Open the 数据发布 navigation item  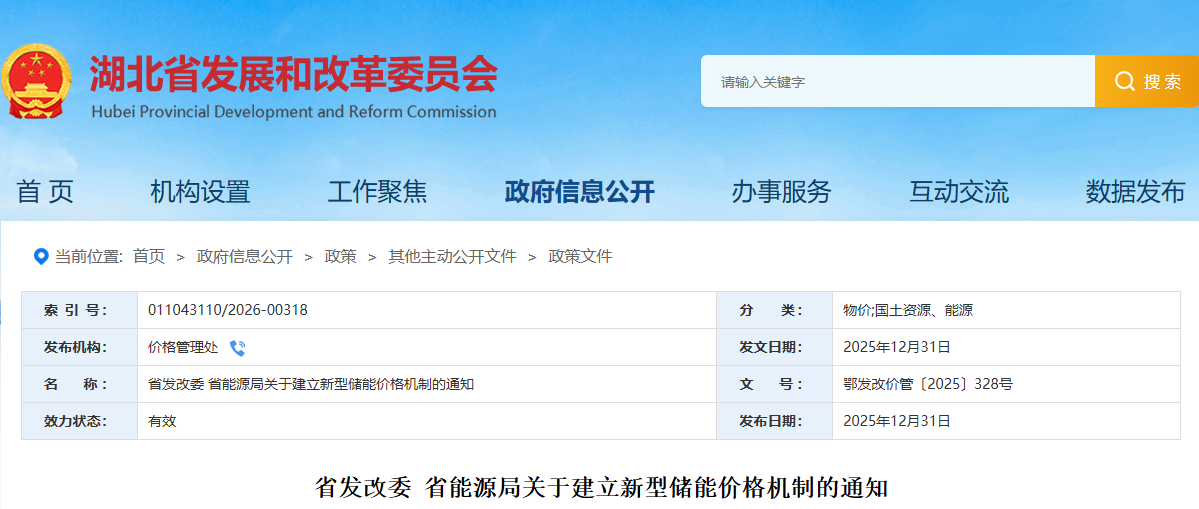pyautogui.click(x=1135, y=191)
